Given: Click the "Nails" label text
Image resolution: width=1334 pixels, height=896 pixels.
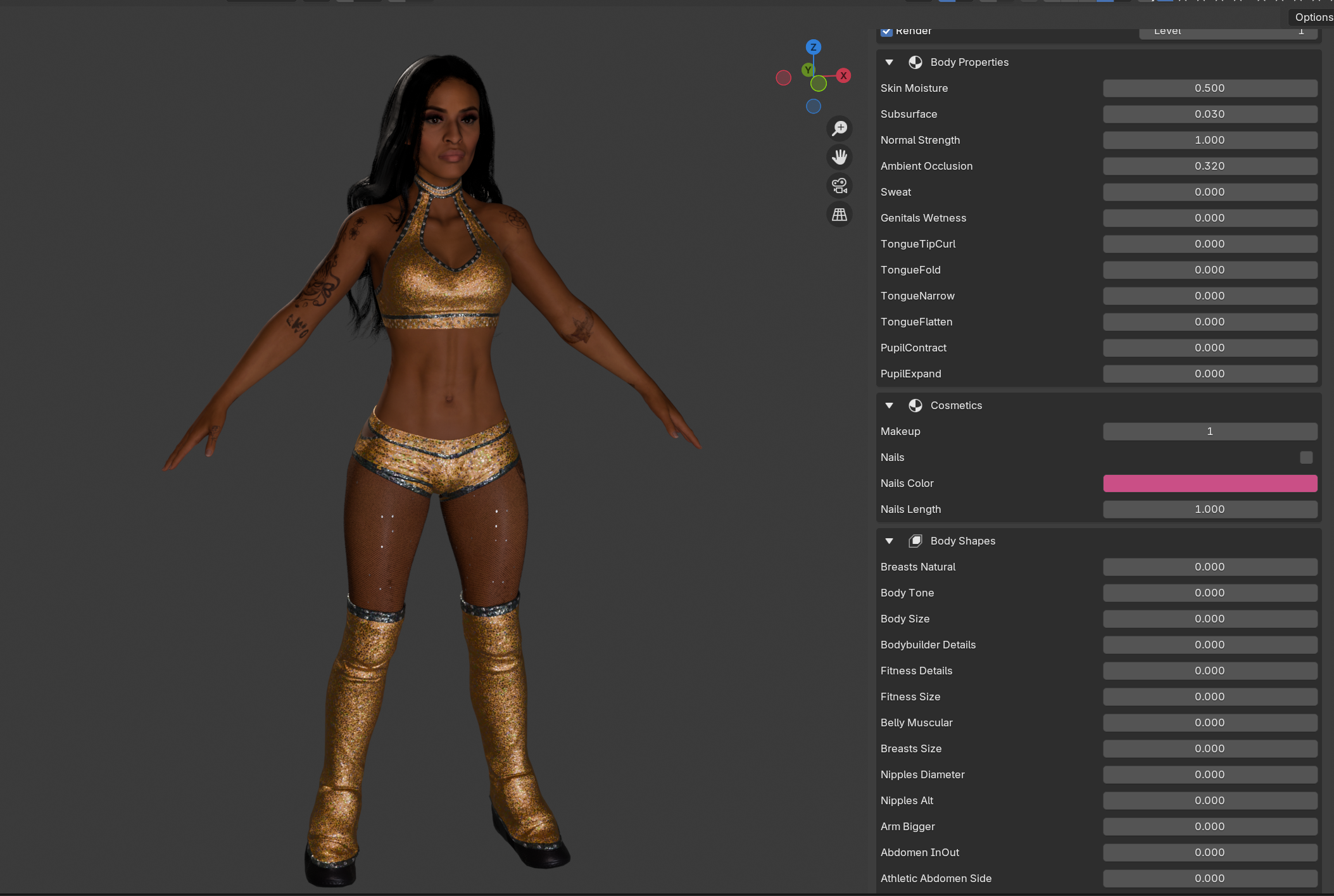Looking at the screenshot, I should [892, 457].
